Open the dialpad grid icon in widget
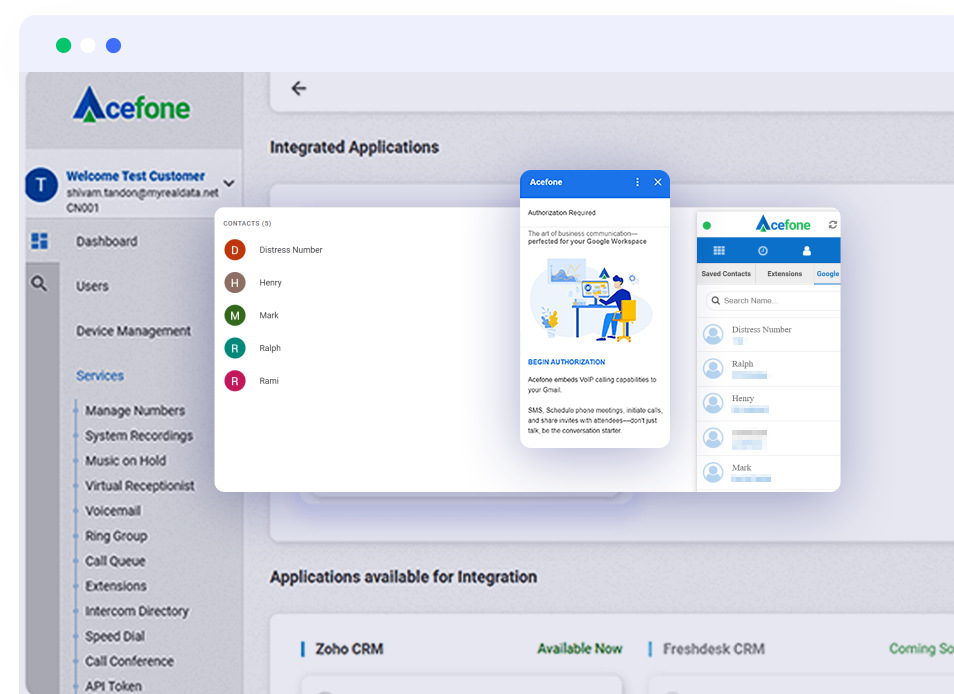This screenshot has height=694, width=954. pos(719,251)
